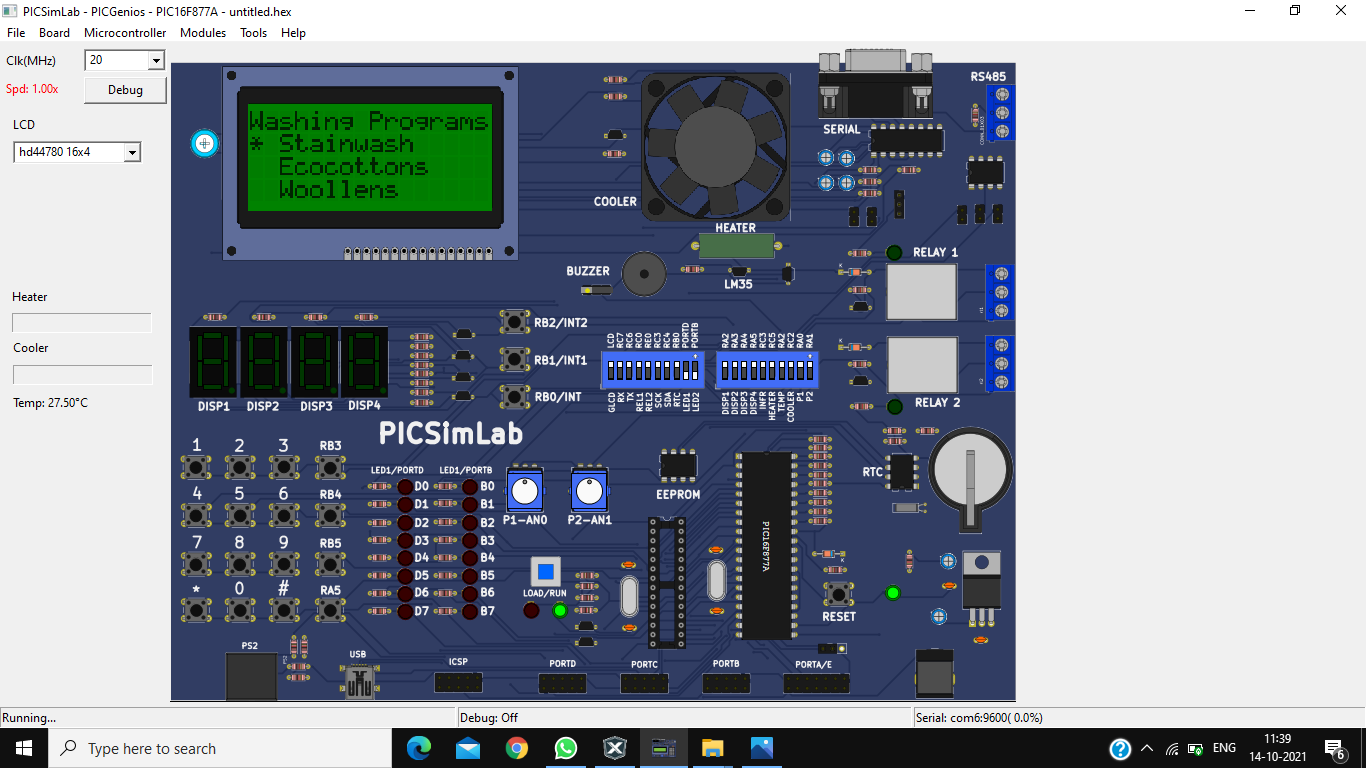Toggle the HEATER DIP switch in the right bank
The width and height of the screenshot is (1366, 768).
point(772,370)
